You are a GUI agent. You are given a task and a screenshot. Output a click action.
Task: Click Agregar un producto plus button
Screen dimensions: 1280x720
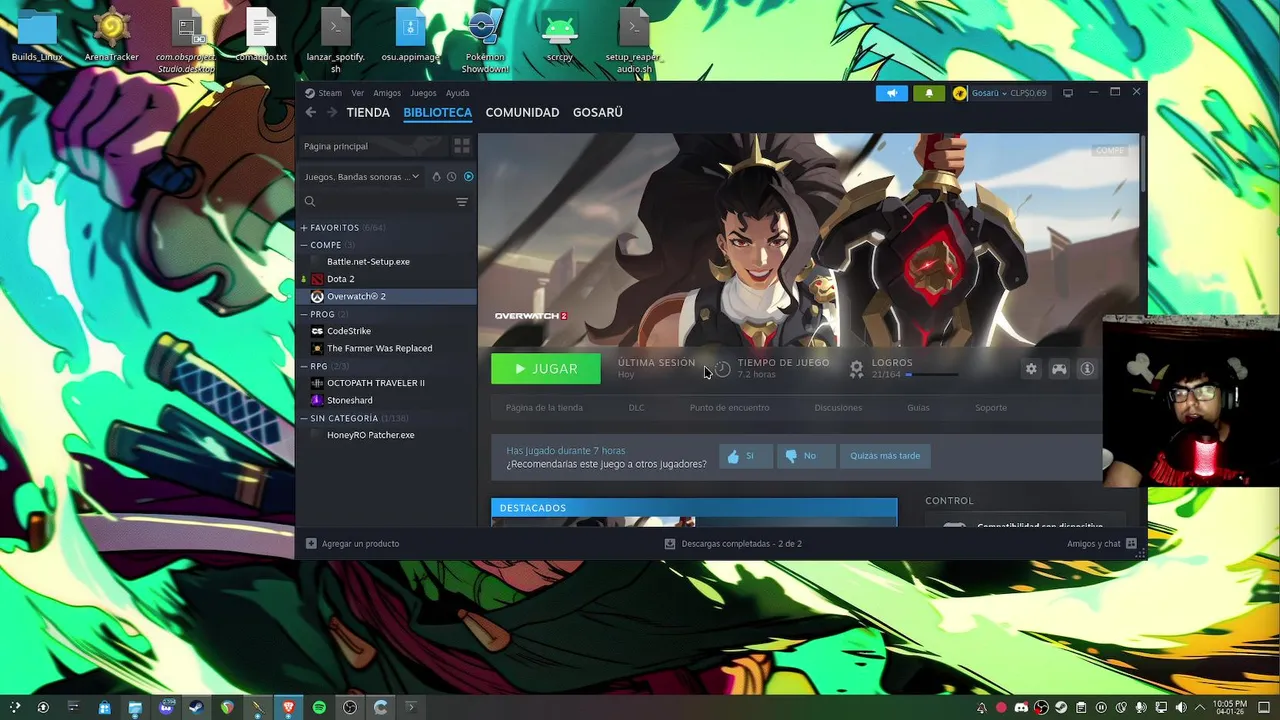(352, 544)
